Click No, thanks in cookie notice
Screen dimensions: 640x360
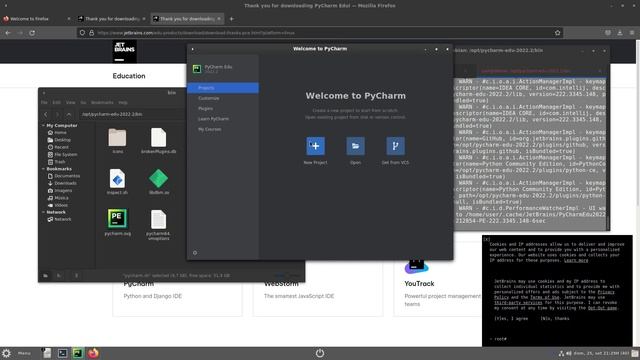click(555, 318)
